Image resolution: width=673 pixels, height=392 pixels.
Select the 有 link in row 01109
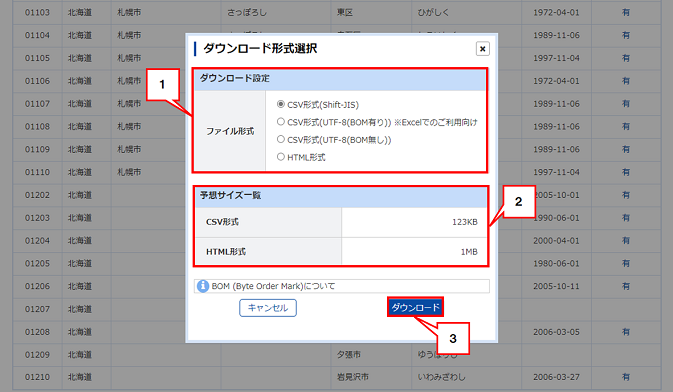[x=626, y=149]
